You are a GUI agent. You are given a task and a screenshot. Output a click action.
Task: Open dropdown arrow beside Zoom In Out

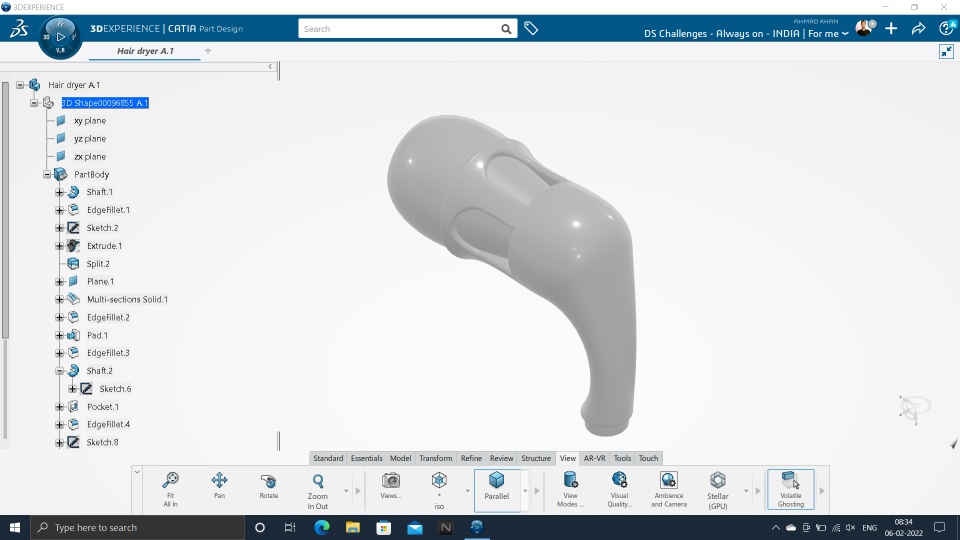click(346, 491)
